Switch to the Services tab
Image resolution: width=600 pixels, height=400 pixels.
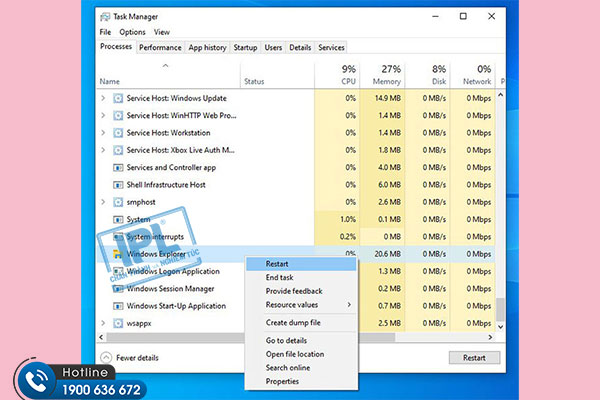(331, 47)
